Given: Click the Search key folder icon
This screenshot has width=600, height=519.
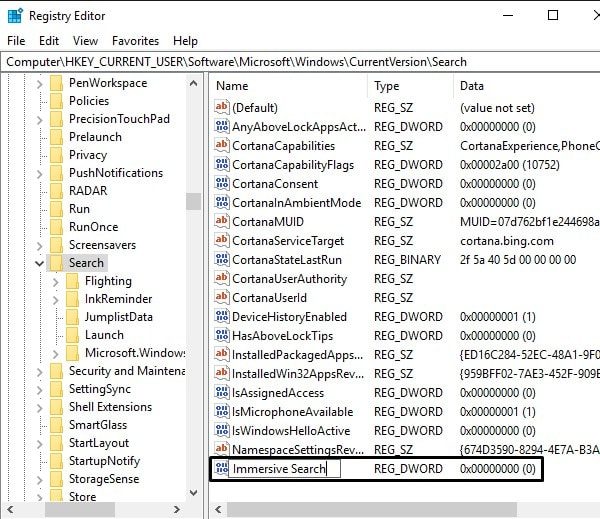Looking at the screenshot, I should (56, 263).
